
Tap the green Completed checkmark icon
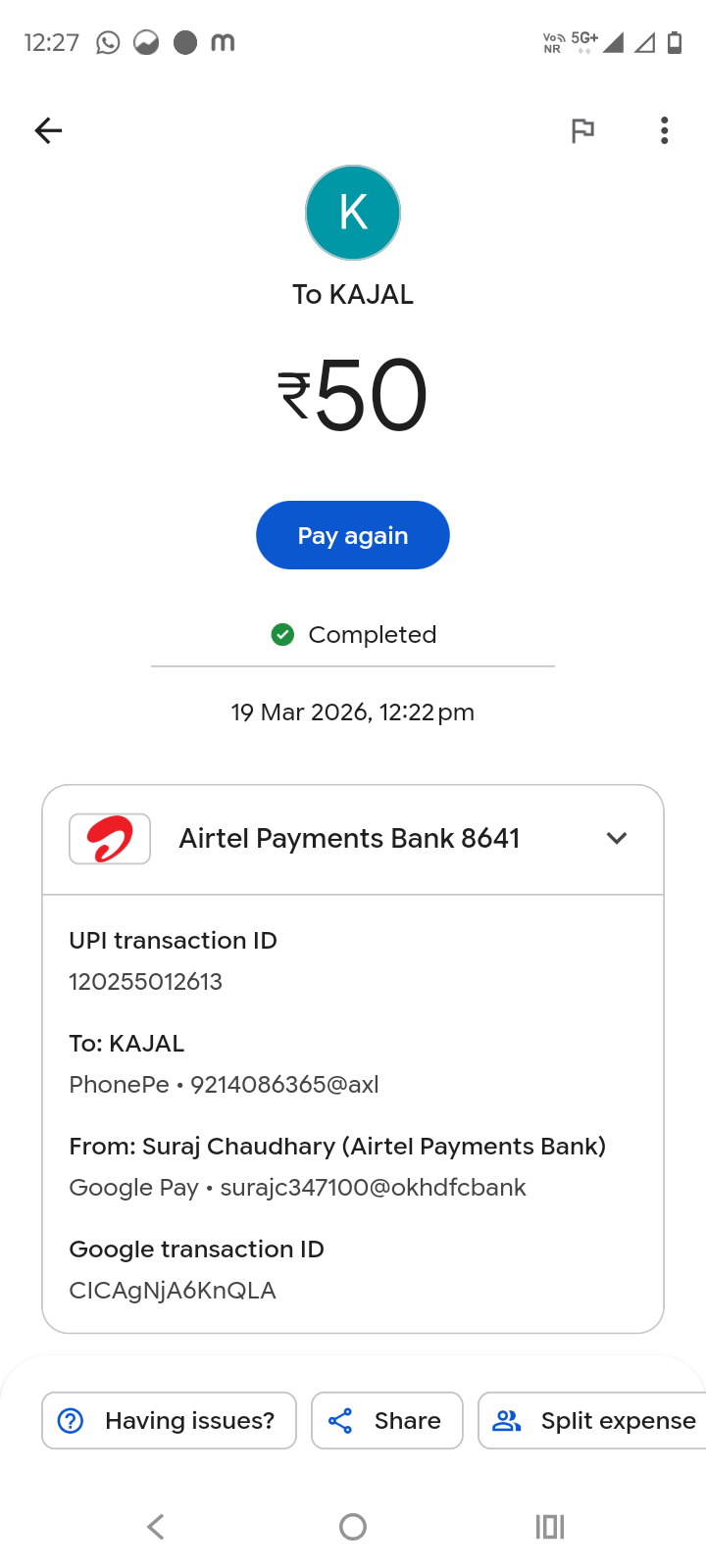[282, 635]
